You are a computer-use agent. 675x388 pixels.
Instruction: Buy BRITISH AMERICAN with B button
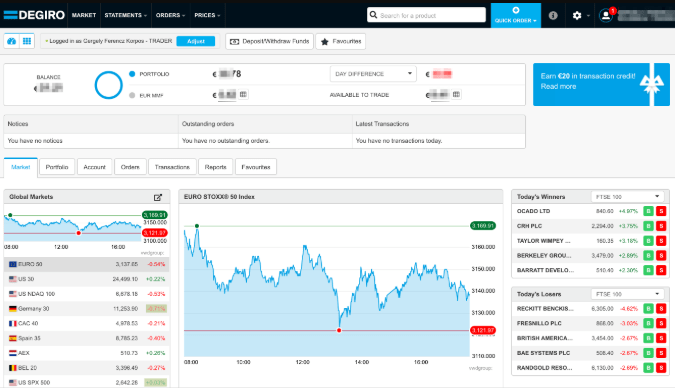(648, 338)
